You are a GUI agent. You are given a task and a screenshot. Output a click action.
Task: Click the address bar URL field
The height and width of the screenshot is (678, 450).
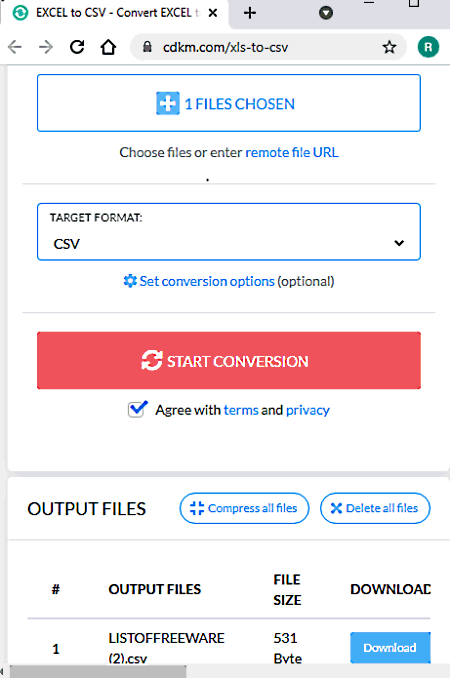268,47
